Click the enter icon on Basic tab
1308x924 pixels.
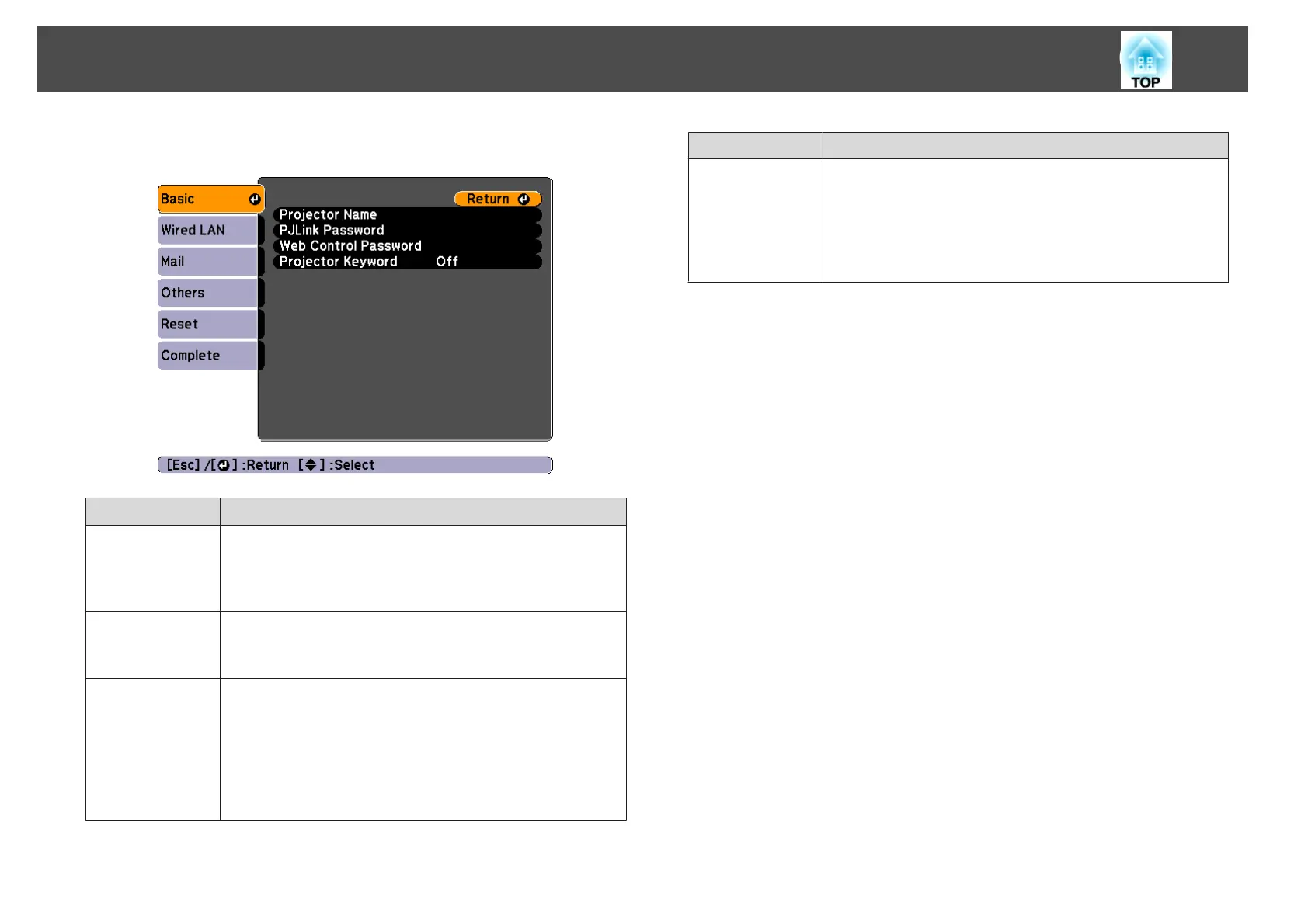pos(254,200)
